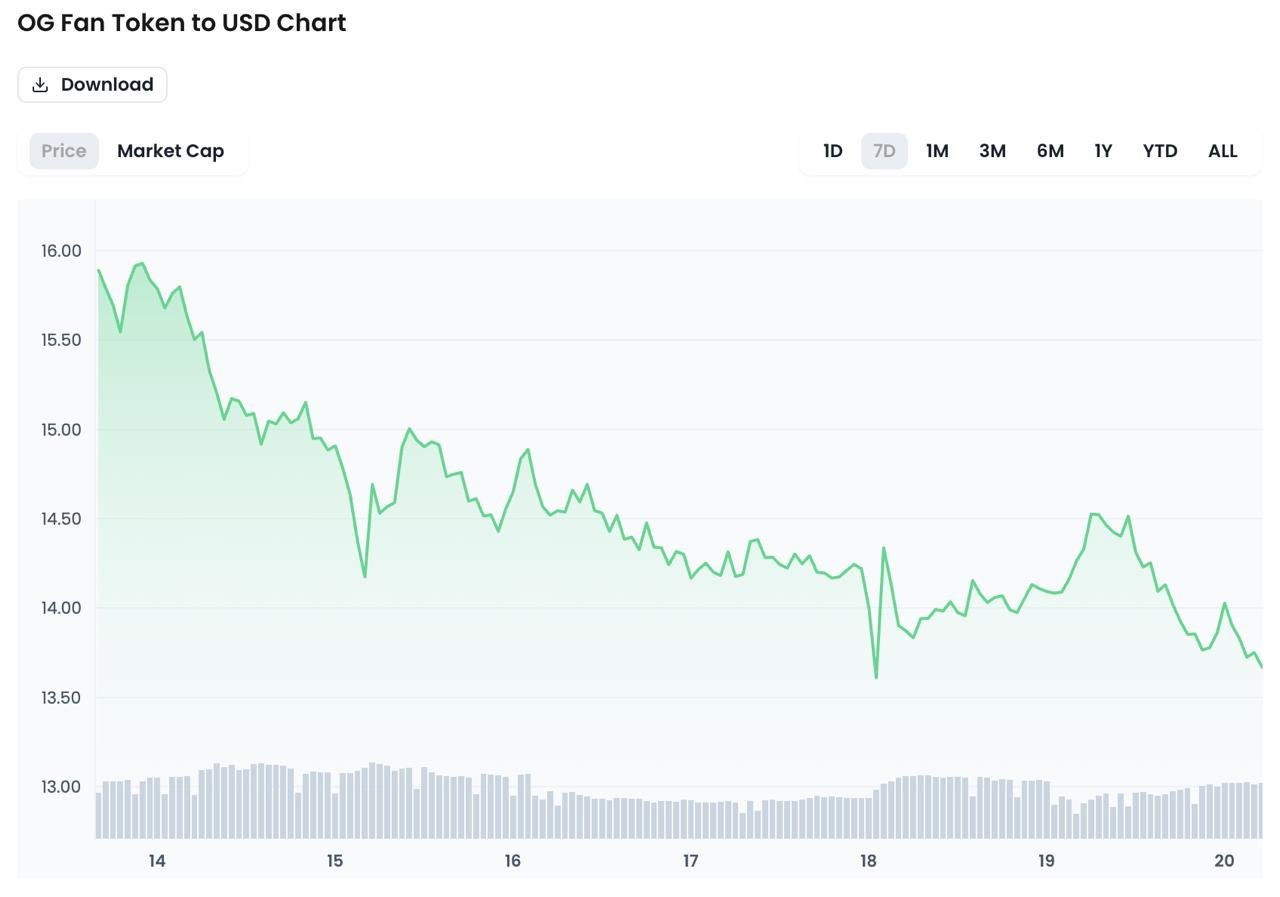Select the 1M time range
Screen dimensions: 1280x897
point(937,151)
